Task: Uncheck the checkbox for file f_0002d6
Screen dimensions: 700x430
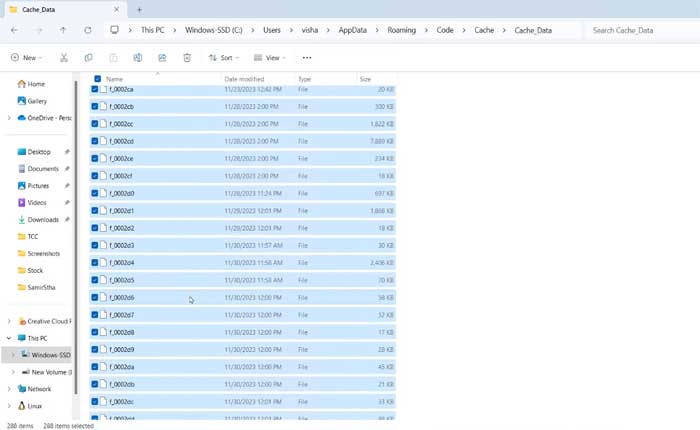Action: pos(95,297)
